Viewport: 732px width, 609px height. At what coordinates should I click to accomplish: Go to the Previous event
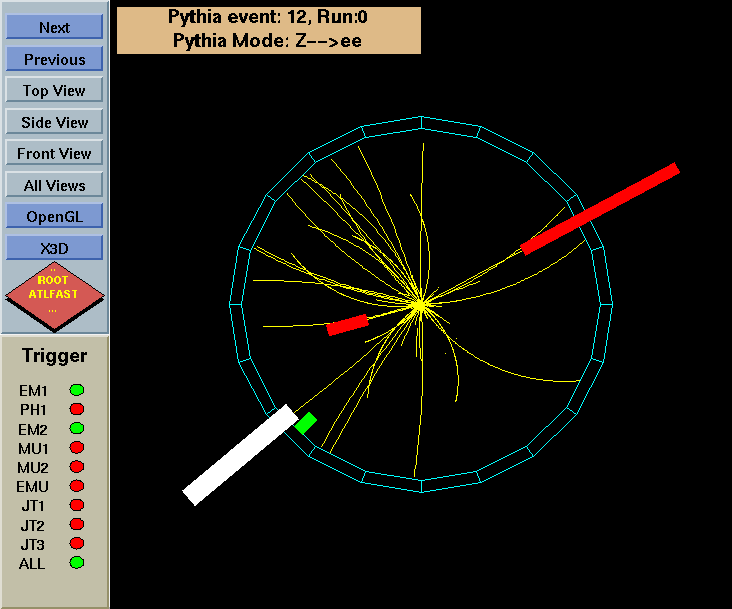(x=54, y=59)
